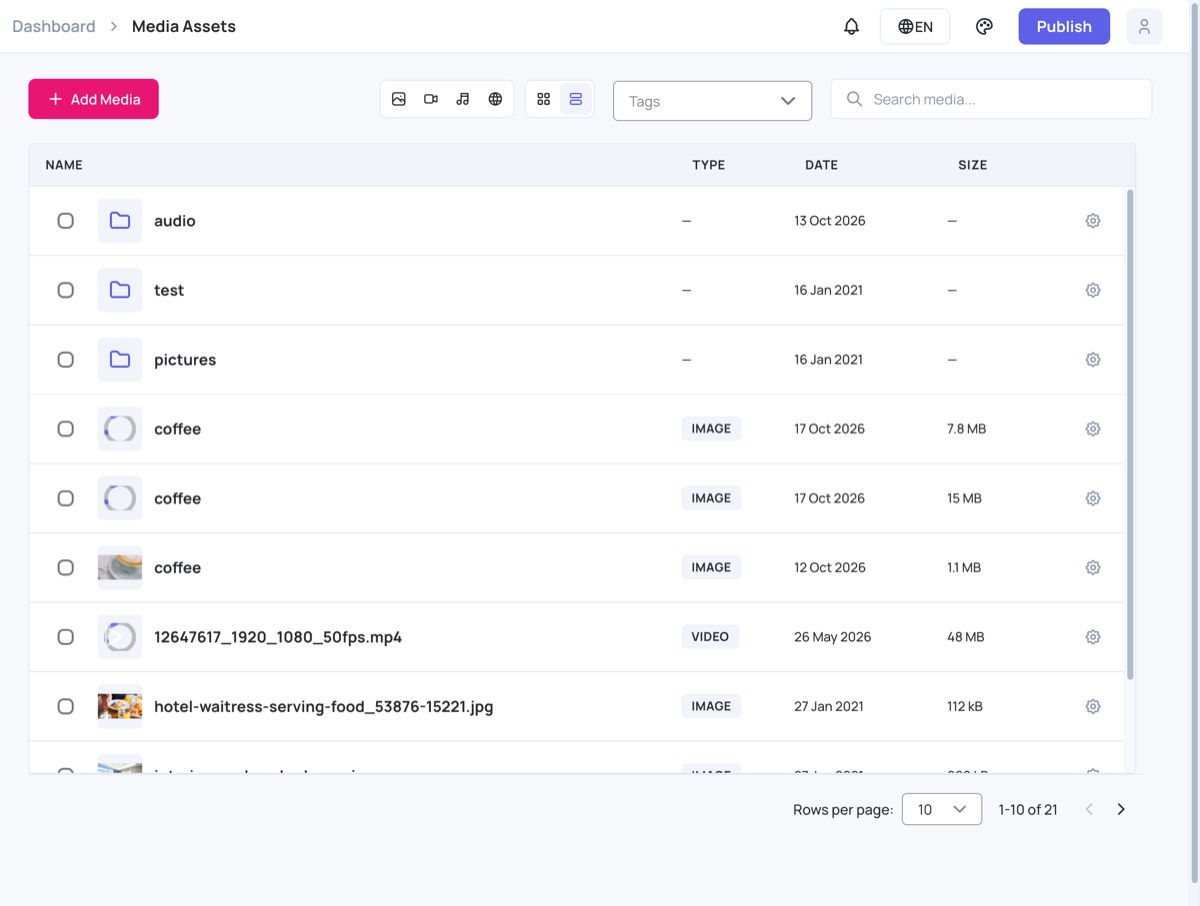
Task: Select the audio folder checkbox
Action: click(65, 221)
